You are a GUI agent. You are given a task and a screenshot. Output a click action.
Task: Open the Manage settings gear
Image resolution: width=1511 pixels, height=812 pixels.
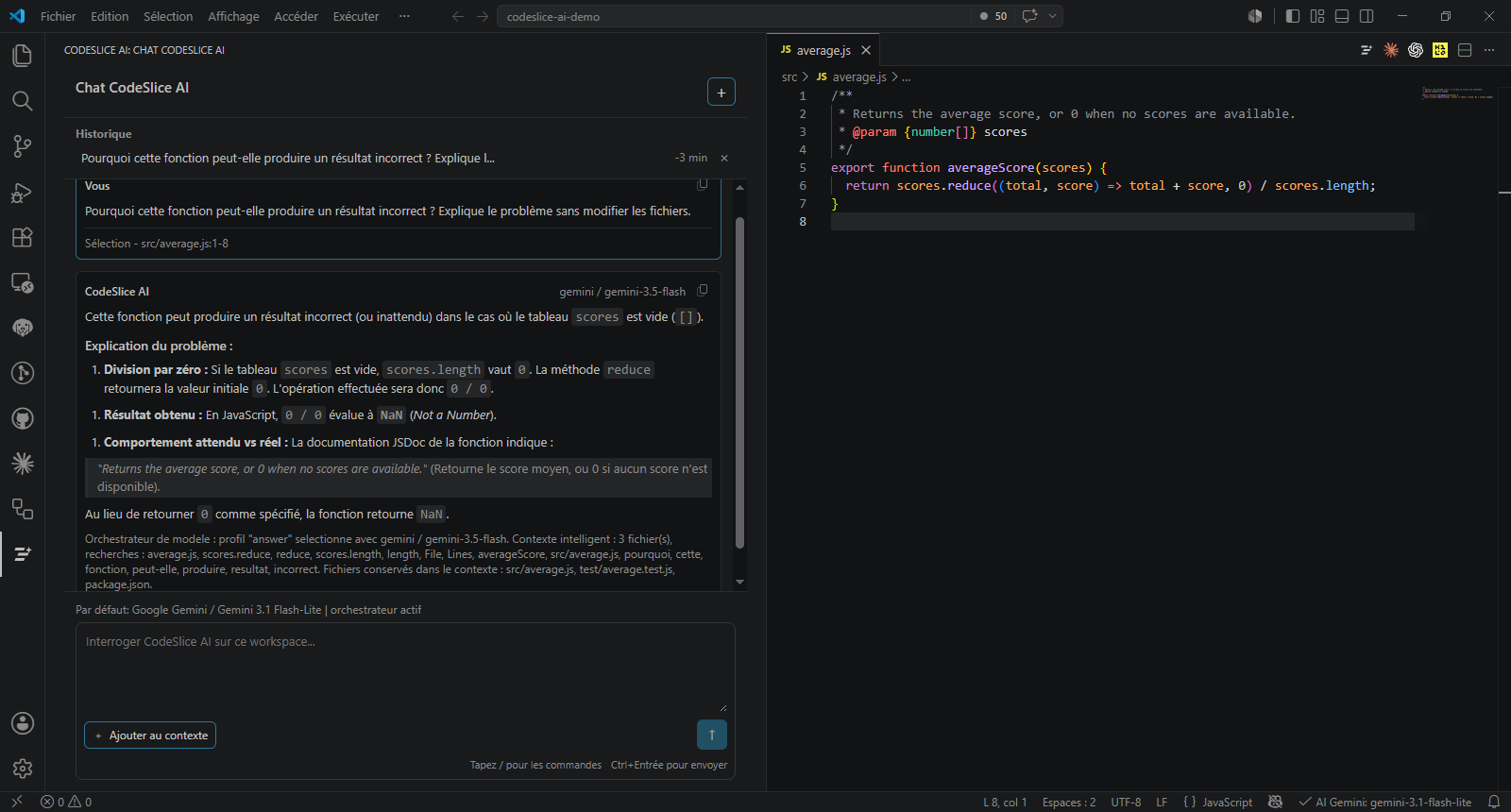point(23,769)
